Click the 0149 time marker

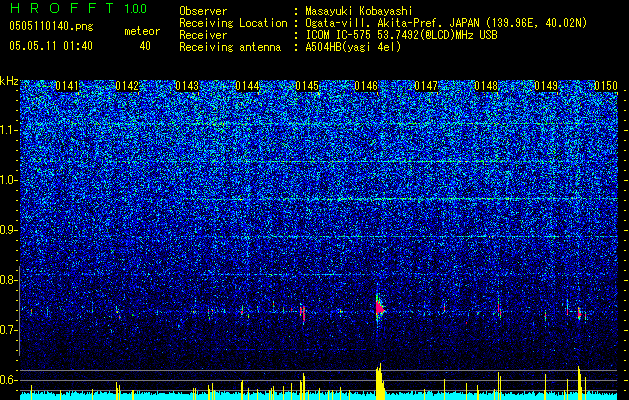pos(546,86)
